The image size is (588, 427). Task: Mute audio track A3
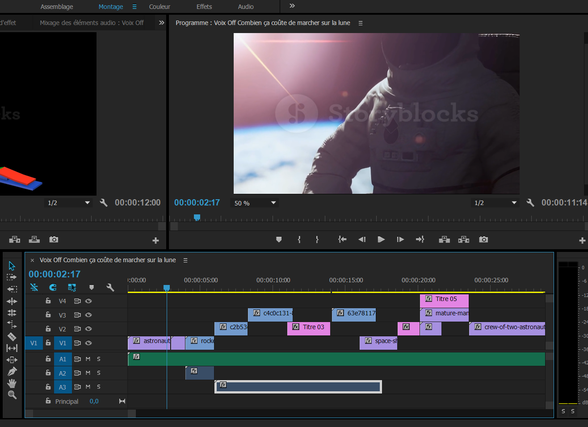click(x=88, y=387)
